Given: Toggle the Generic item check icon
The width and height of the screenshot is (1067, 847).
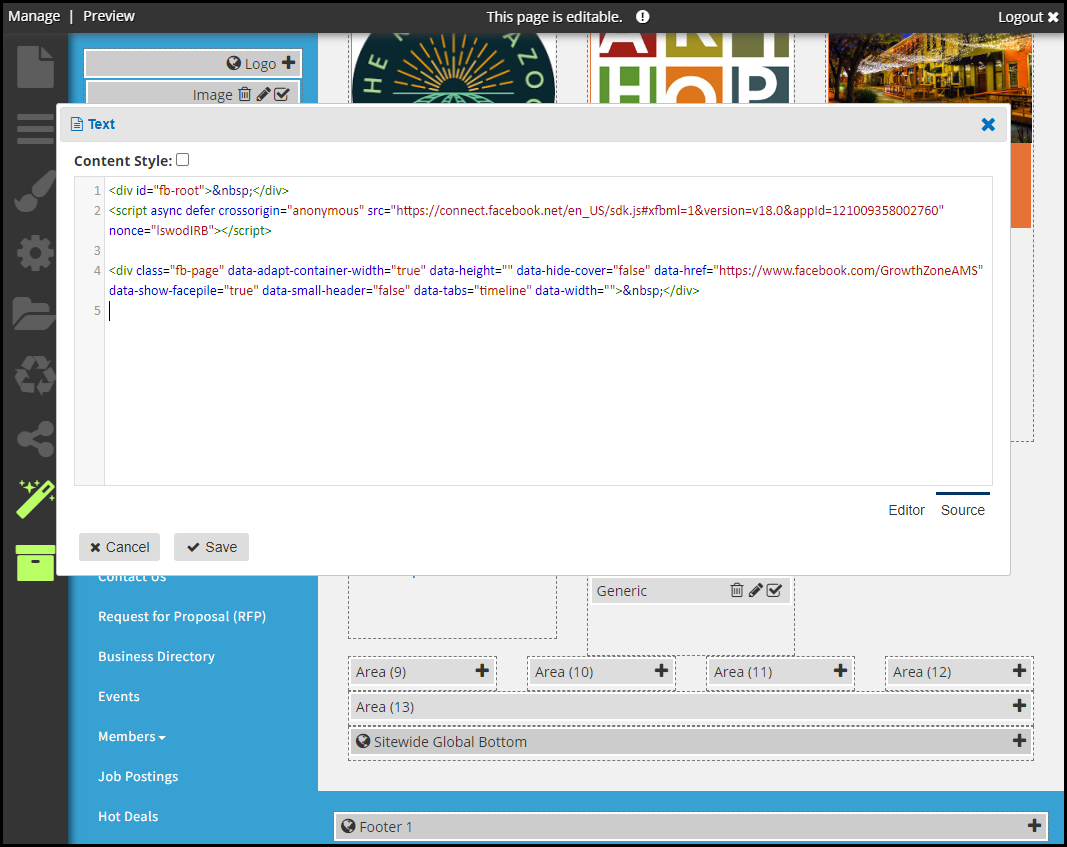Looking at the screenshot, I should pyautogui.click(x=774, y=591).
